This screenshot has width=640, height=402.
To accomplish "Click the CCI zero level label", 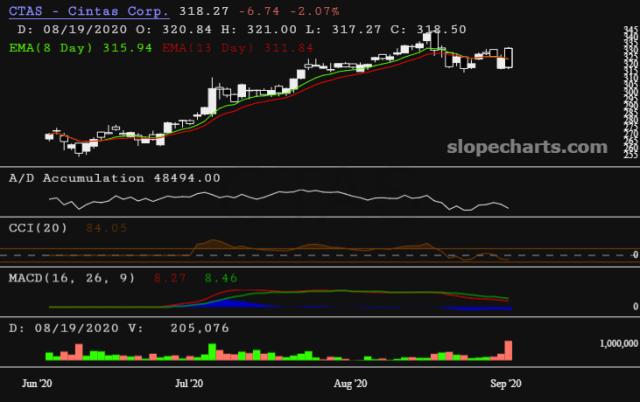I will (636, 255).
